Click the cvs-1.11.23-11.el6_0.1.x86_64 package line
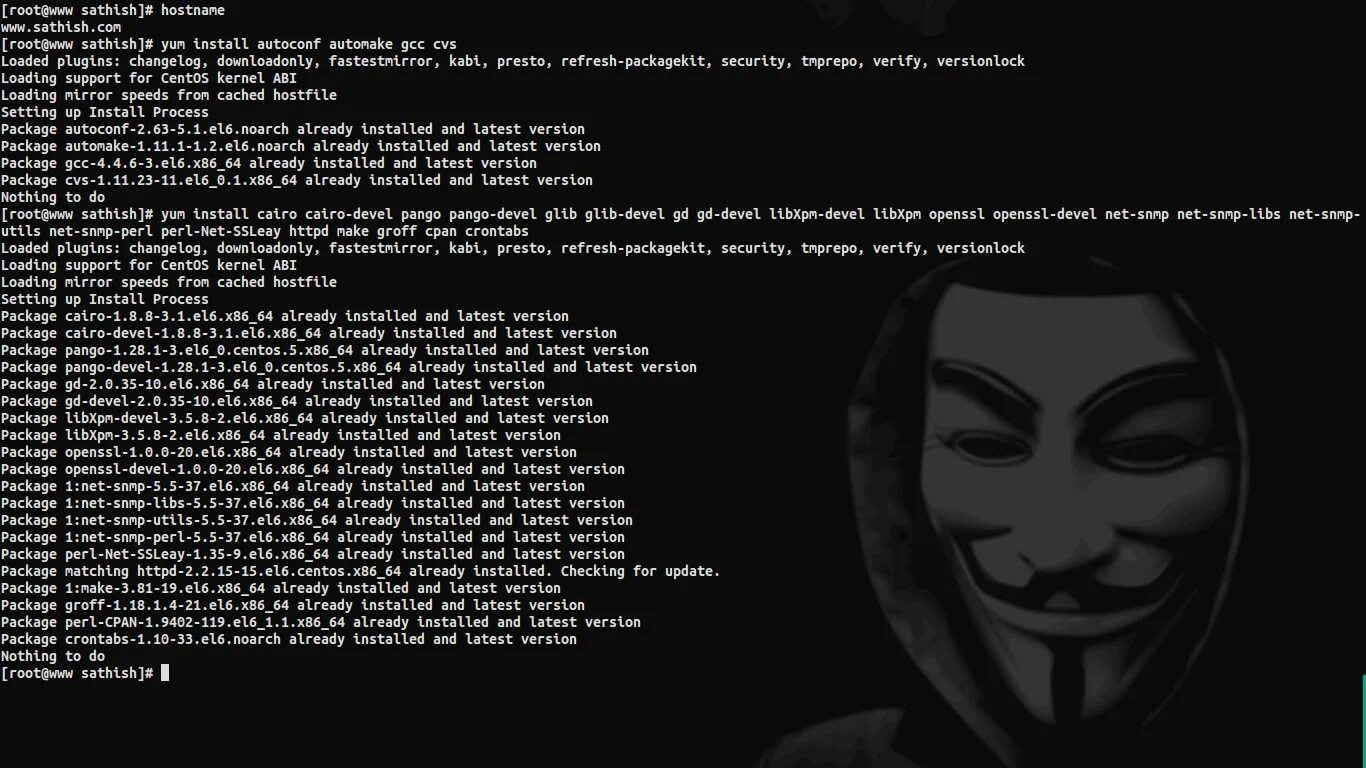This screenshot has height=768, width=1366. (x=297, y=180)
